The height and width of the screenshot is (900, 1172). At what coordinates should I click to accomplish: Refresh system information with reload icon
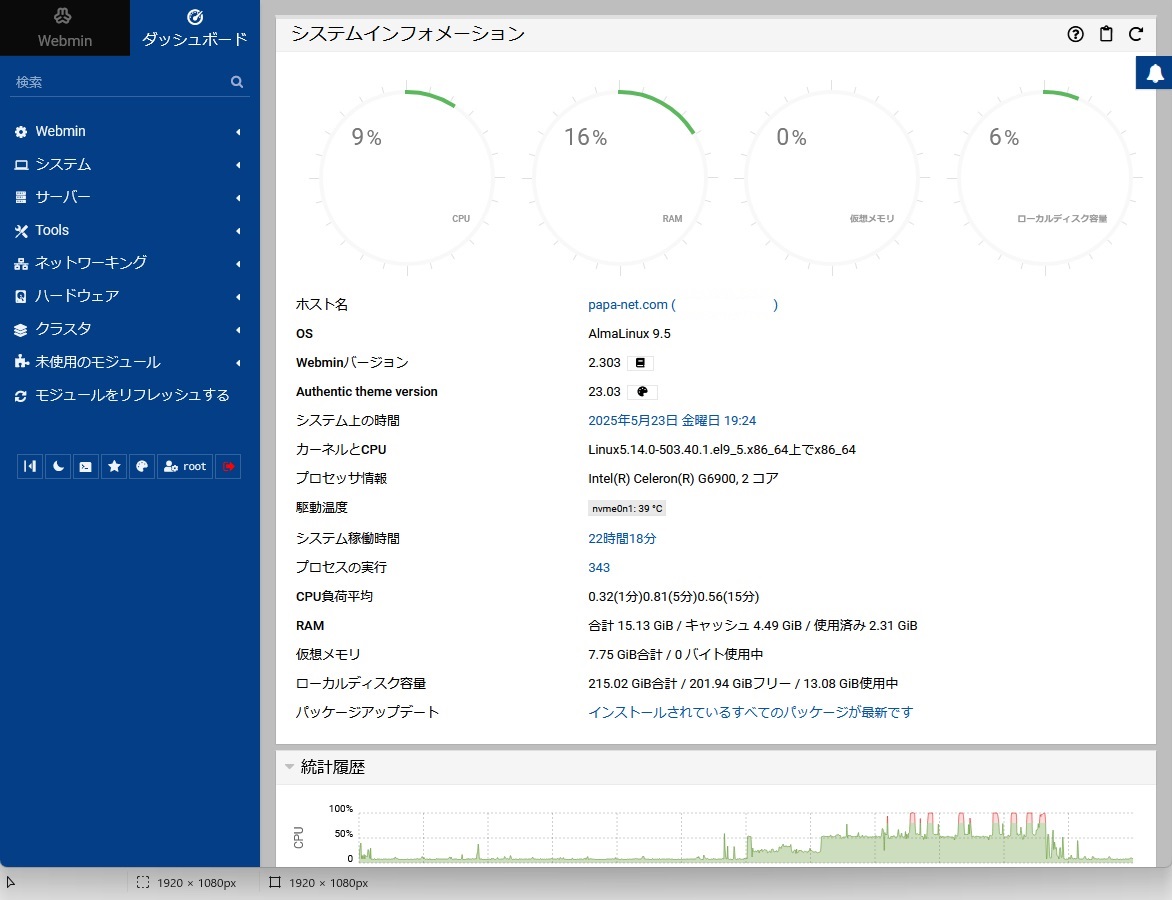click(1136, 34)
